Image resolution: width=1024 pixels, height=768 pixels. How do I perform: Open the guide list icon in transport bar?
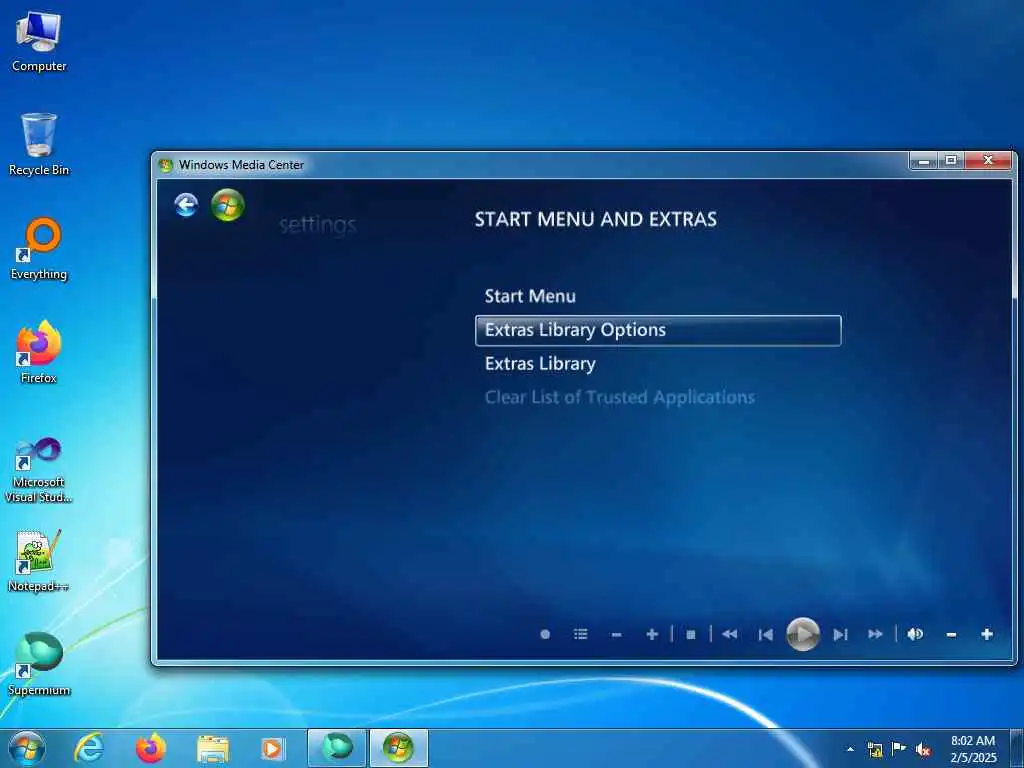[581, 634]
